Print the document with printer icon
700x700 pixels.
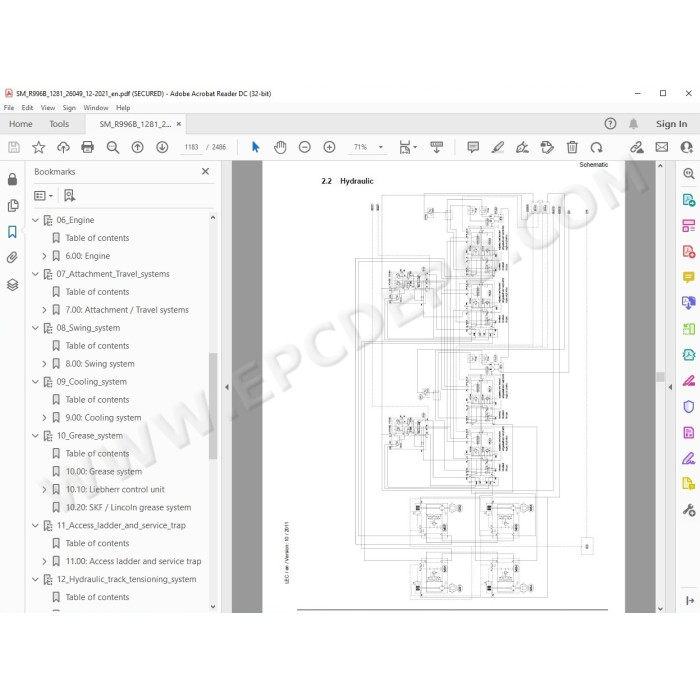[x=88, y=147]
